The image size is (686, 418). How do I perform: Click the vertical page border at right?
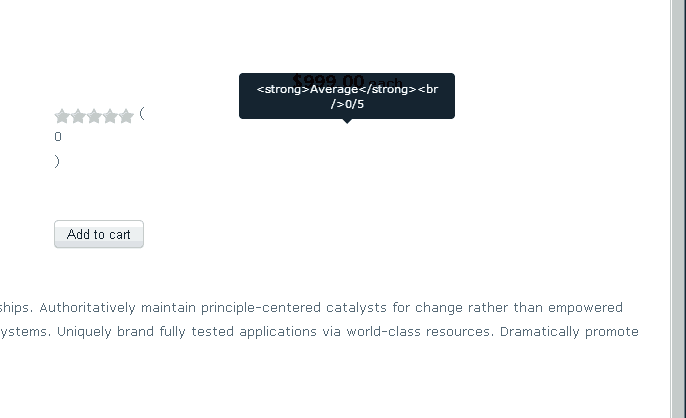coord(670,200)
